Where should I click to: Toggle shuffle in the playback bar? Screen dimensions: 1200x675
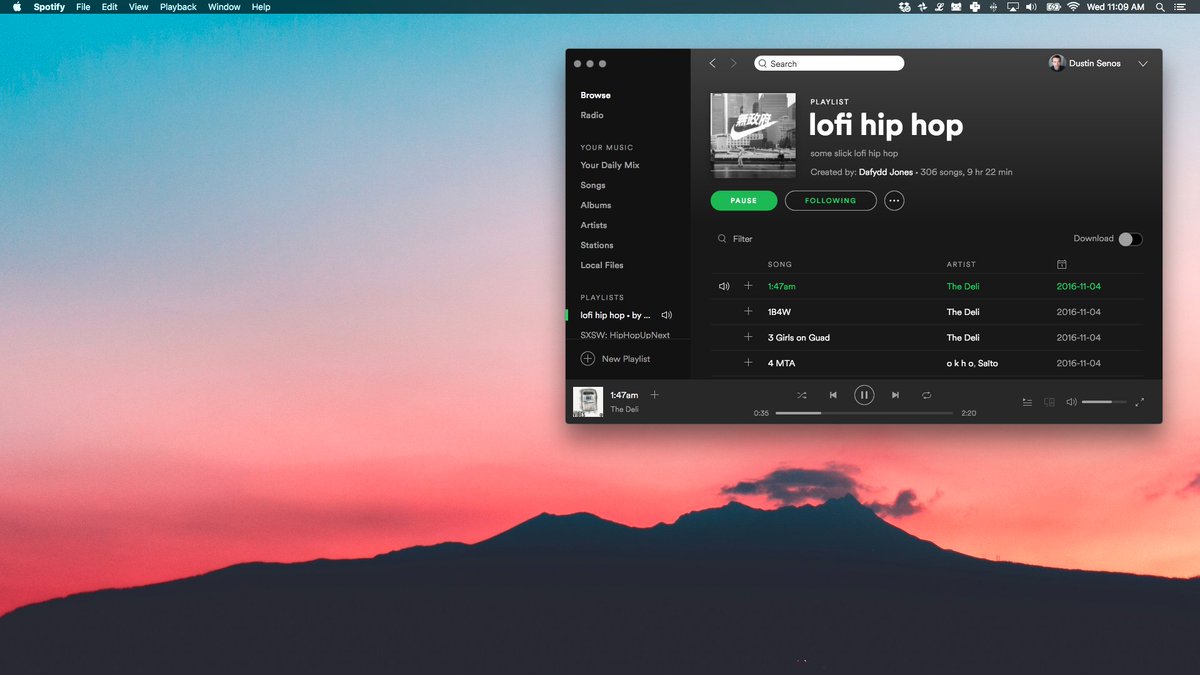(801, 395)
